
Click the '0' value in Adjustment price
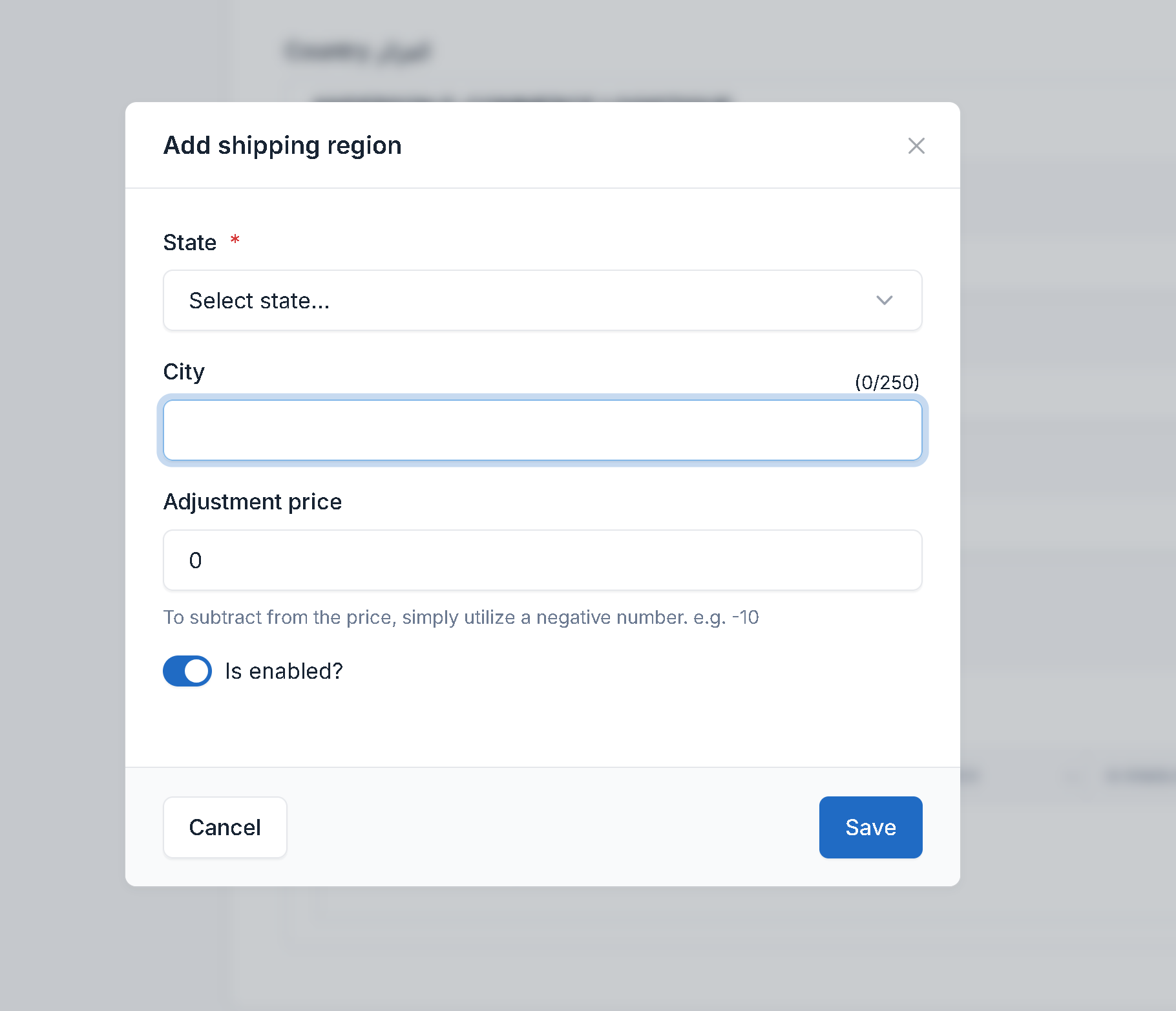click(x=195, y=560)
